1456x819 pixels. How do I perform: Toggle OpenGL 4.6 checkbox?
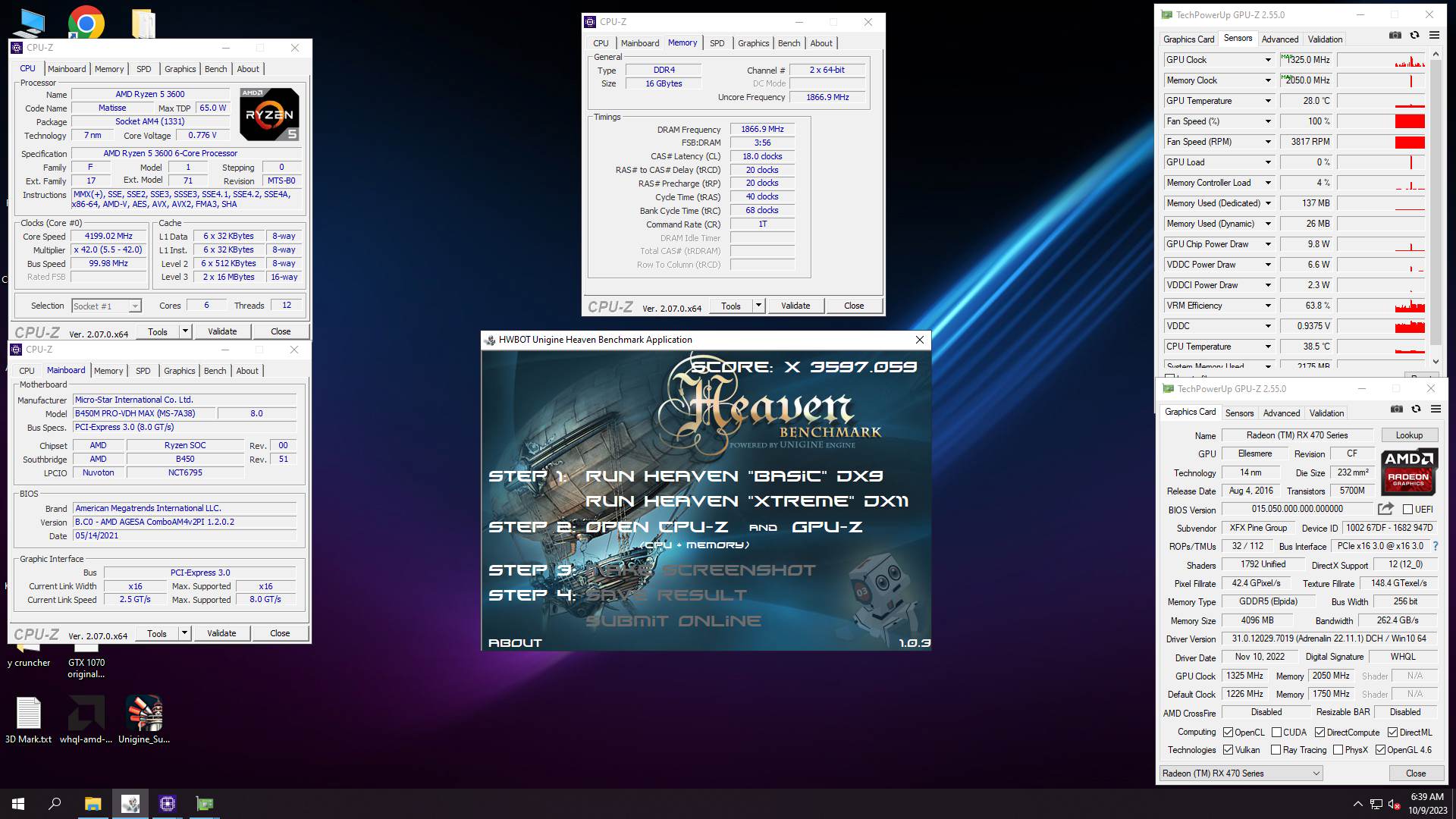1380,750
